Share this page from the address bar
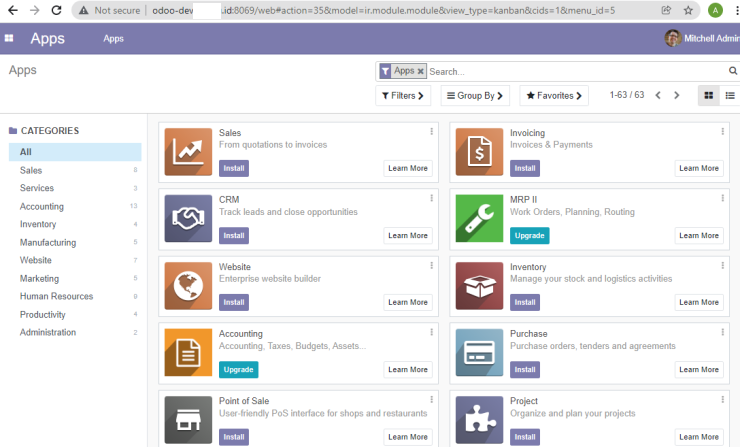Screen dimensions: 740x447 666,10
